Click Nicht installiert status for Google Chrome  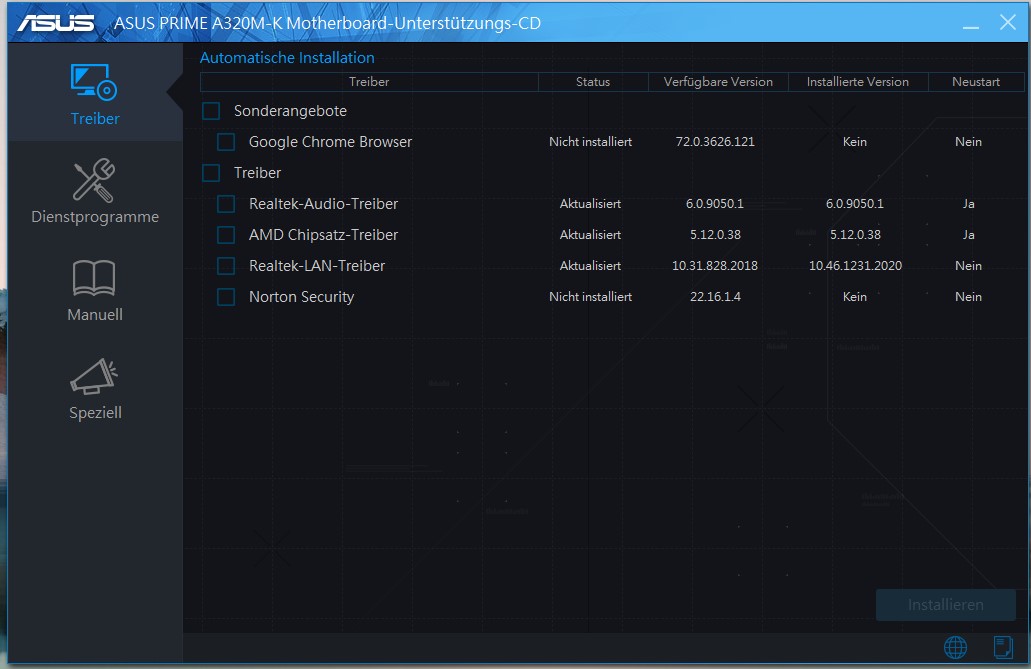click(x=590, y=141)
